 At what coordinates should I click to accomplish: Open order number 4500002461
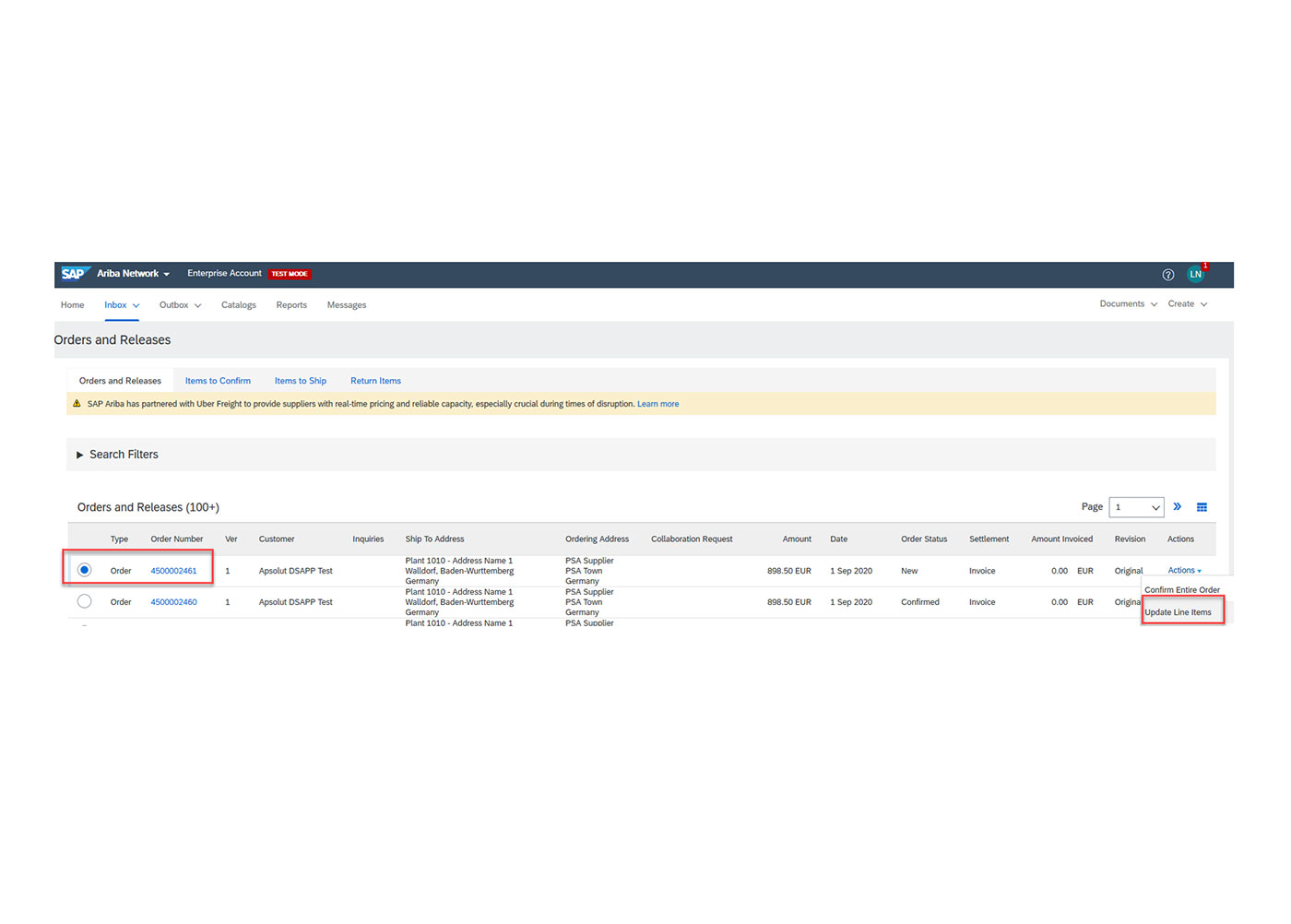tap(173, 570)
